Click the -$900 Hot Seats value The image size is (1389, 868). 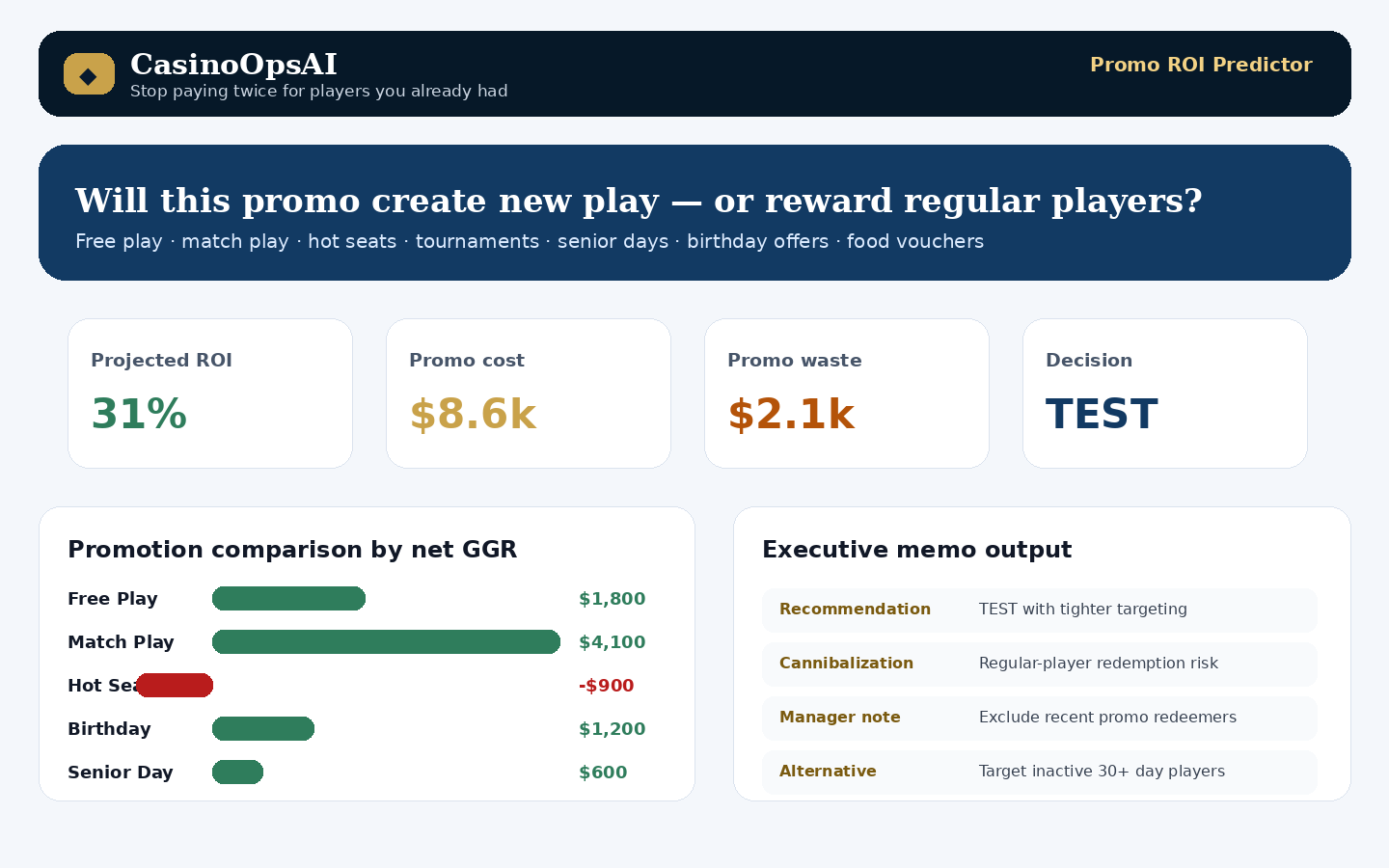(607, 686)
